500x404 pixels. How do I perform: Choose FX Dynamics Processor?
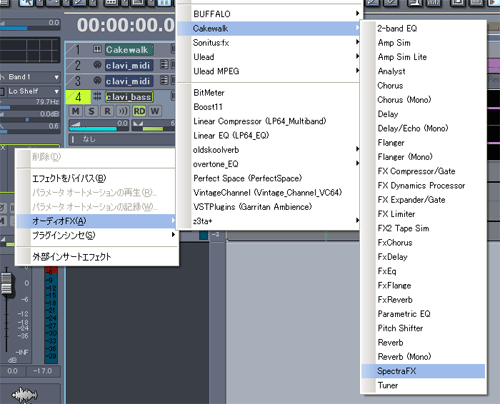point(423,185)
